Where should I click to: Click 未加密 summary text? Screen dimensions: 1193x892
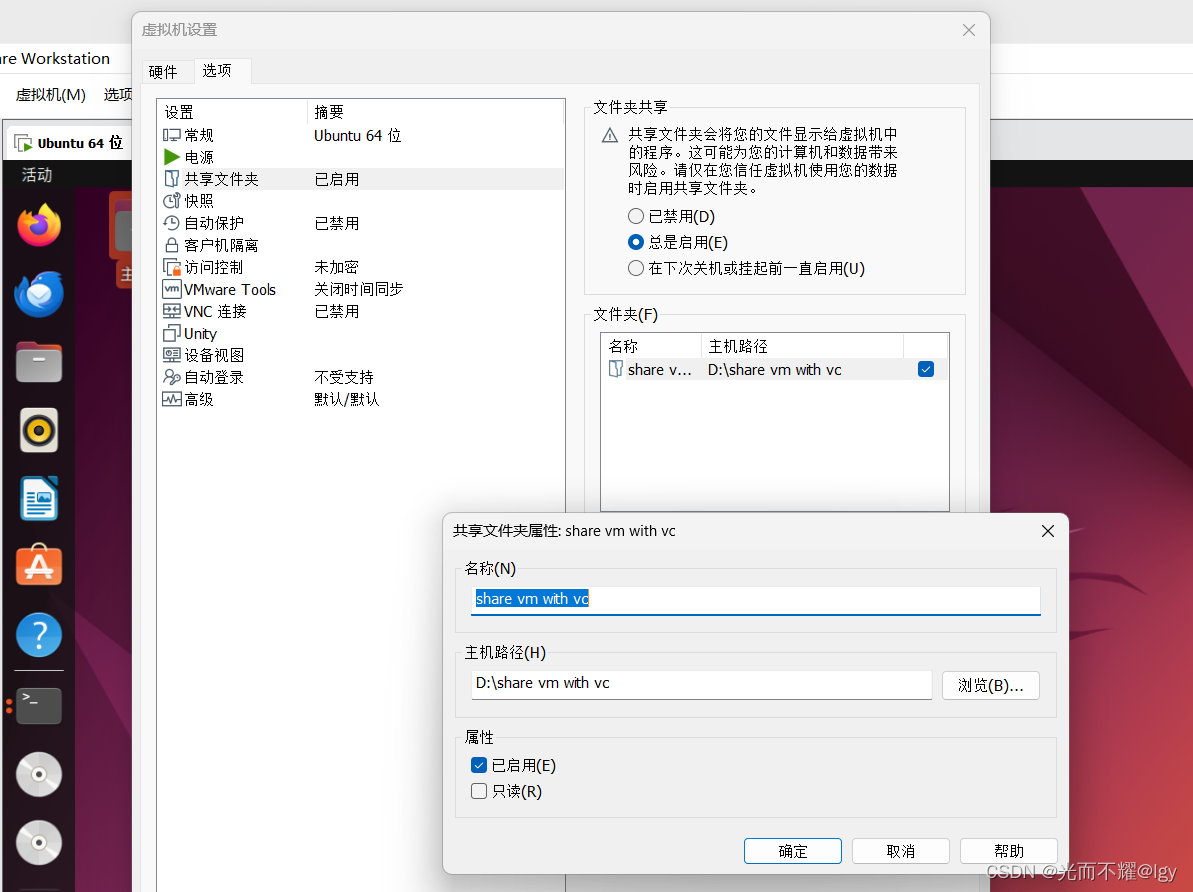[336, 267]
